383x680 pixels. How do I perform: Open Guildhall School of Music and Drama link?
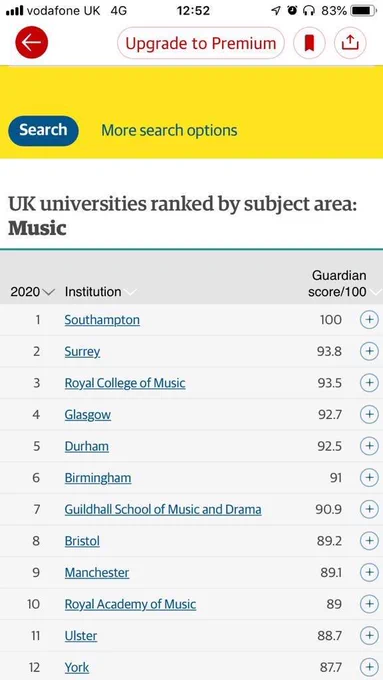point(163,509)
